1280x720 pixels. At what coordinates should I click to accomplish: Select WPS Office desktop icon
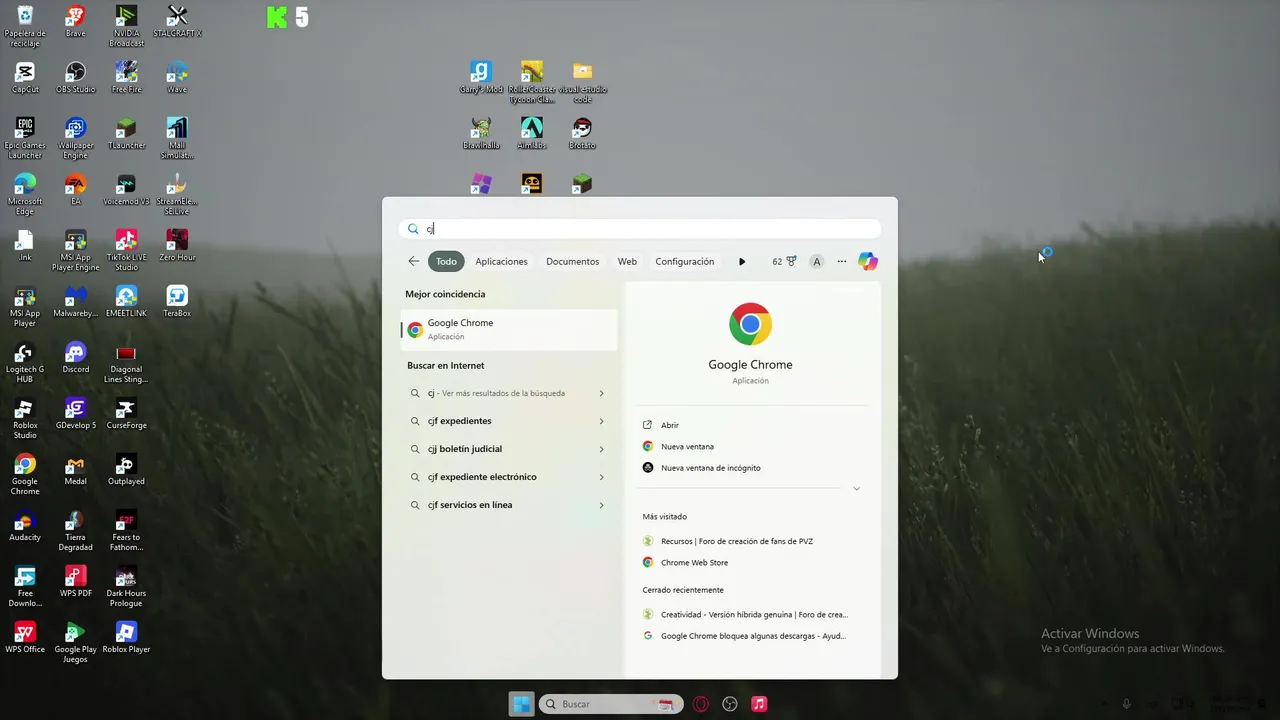(x=25, y=637)
